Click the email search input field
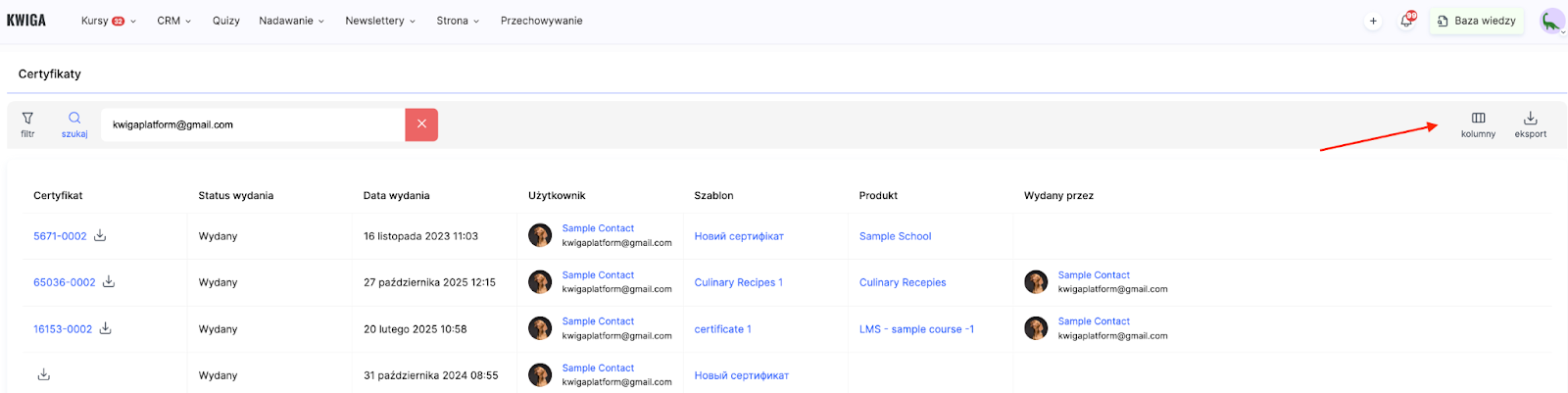 [253, 124]
